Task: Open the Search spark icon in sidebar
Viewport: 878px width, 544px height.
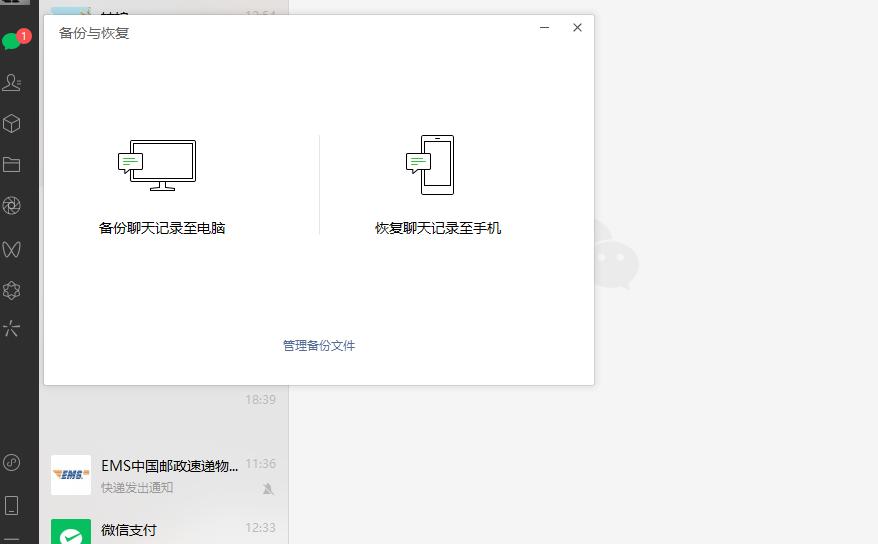Action: (x=11, y=328)
